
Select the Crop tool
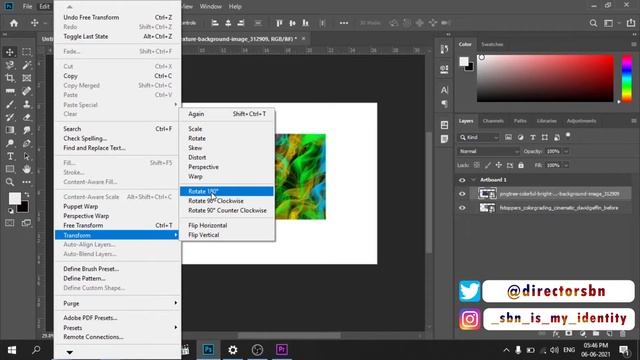[10, 78]
